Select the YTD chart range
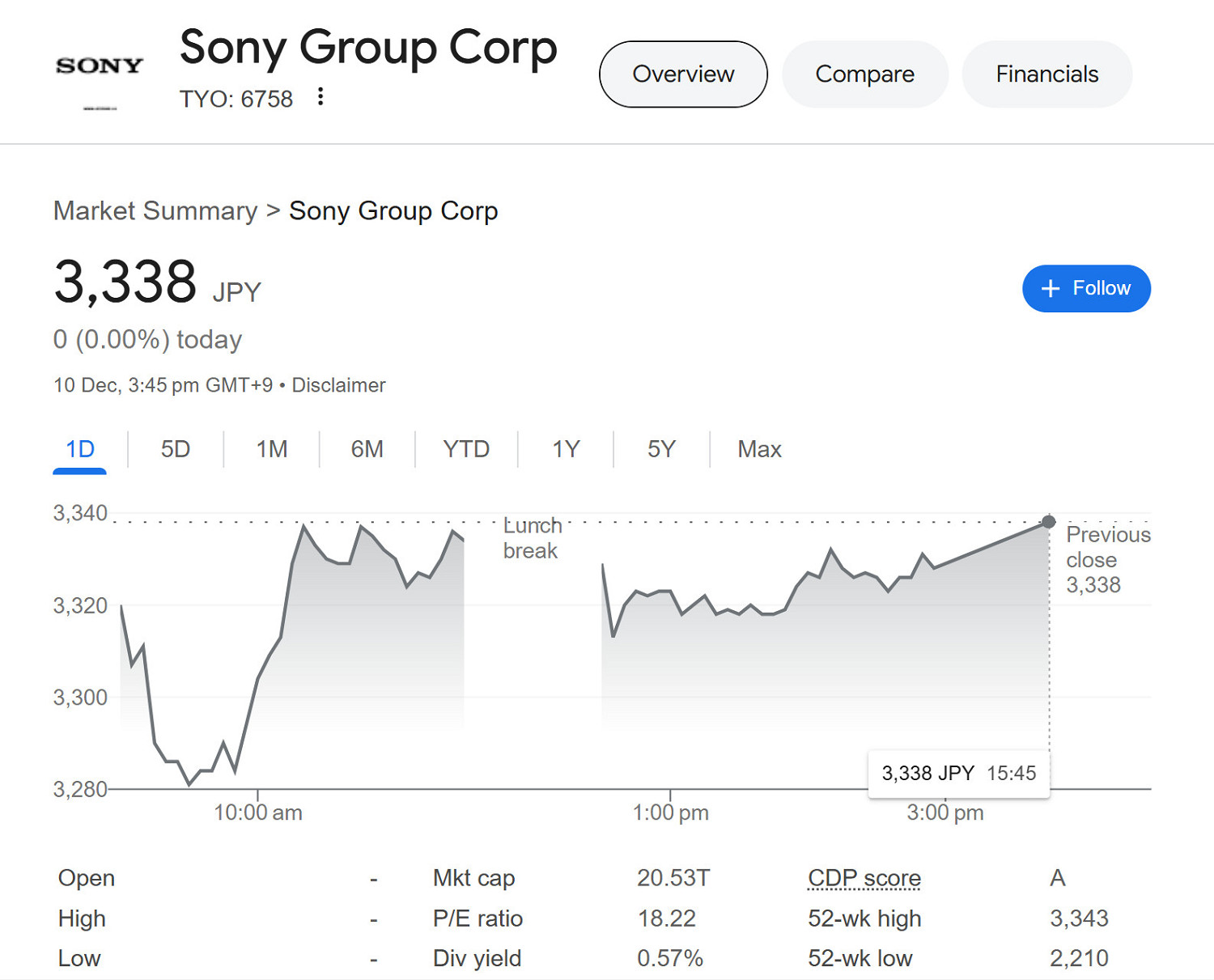This screenshot has width=1214, height=980. click(x=466, y=449)
